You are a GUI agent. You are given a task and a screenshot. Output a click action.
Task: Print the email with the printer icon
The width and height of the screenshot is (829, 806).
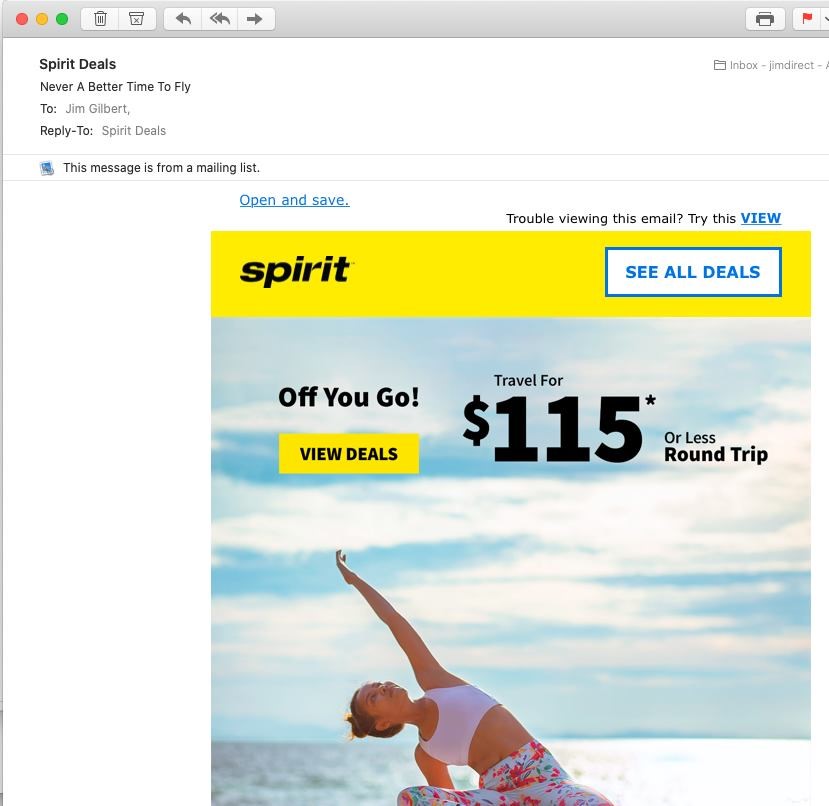(764, 19)
